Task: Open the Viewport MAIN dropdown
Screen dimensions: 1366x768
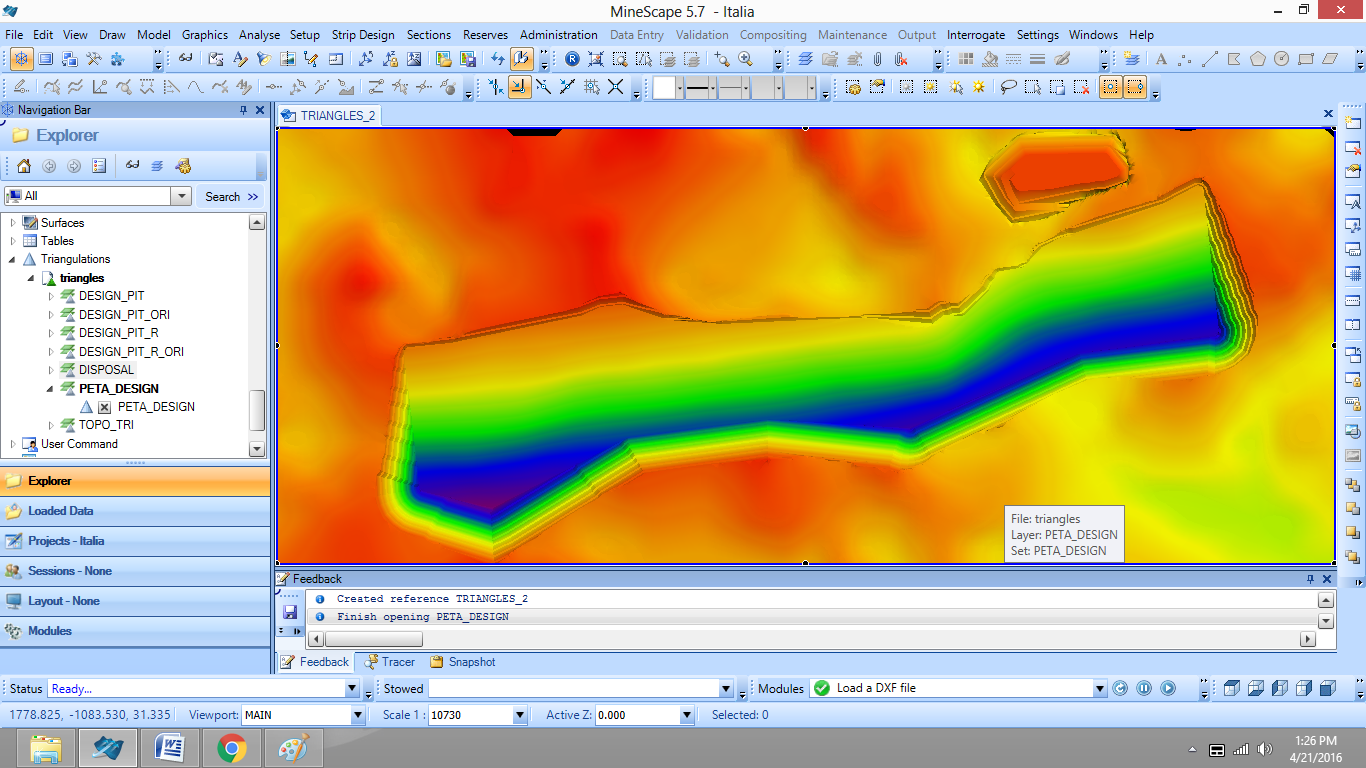Action: (x=358, y=716)
